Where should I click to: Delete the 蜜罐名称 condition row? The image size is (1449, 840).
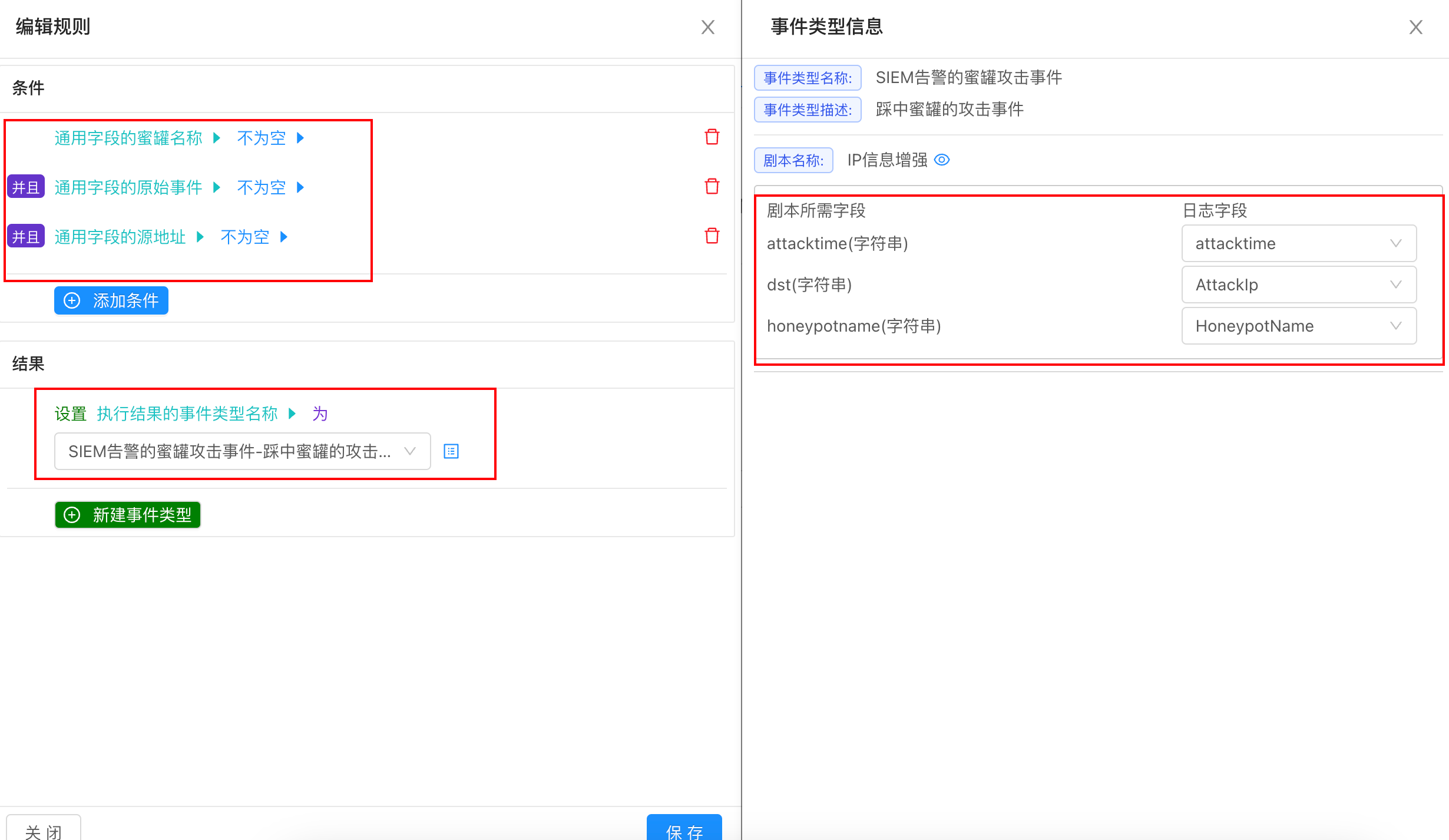(712, 137)
